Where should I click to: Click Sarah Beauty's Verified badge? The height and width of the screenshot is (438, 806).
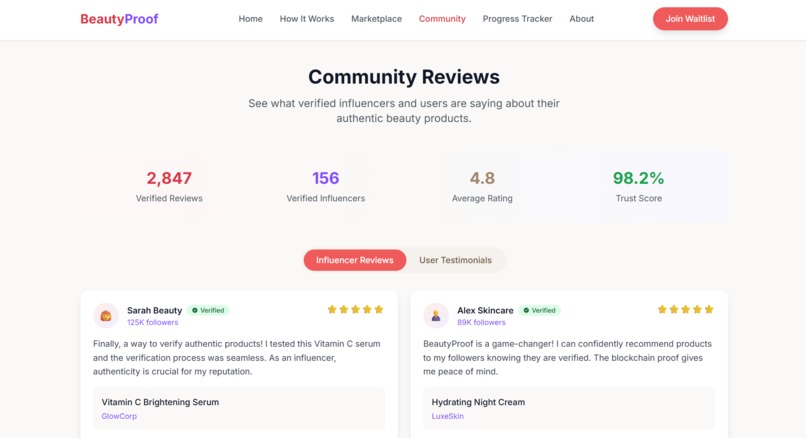208,311
